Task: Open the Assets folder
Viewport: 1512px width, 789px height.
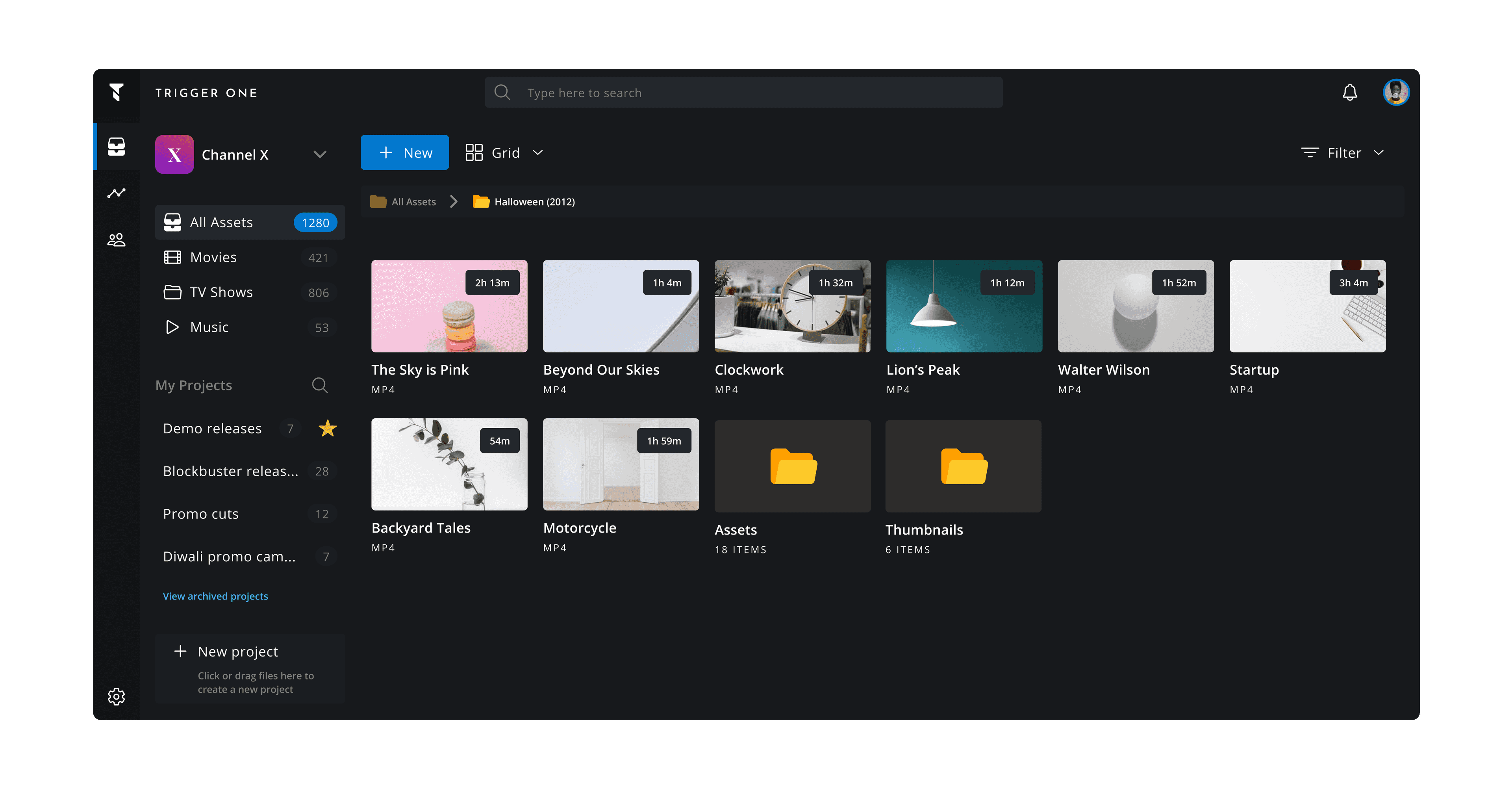Action: point(792,466)
